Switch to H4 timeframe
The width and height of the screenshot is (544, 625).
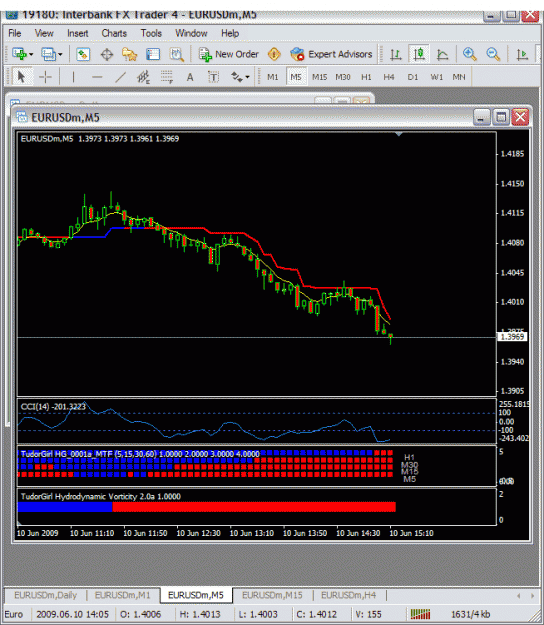(x=389, y=77)
